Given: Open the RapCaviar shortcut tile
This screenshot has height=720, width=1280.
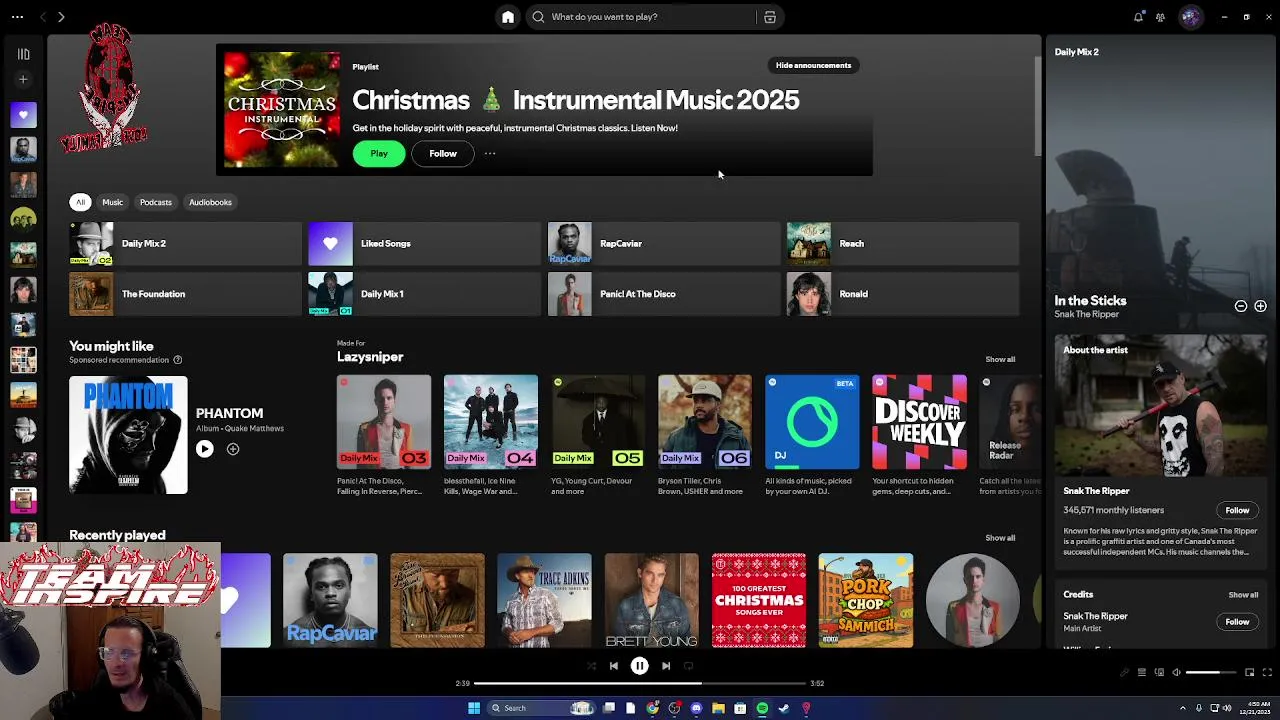Looking at the screenshot, I should coord(664,244).
